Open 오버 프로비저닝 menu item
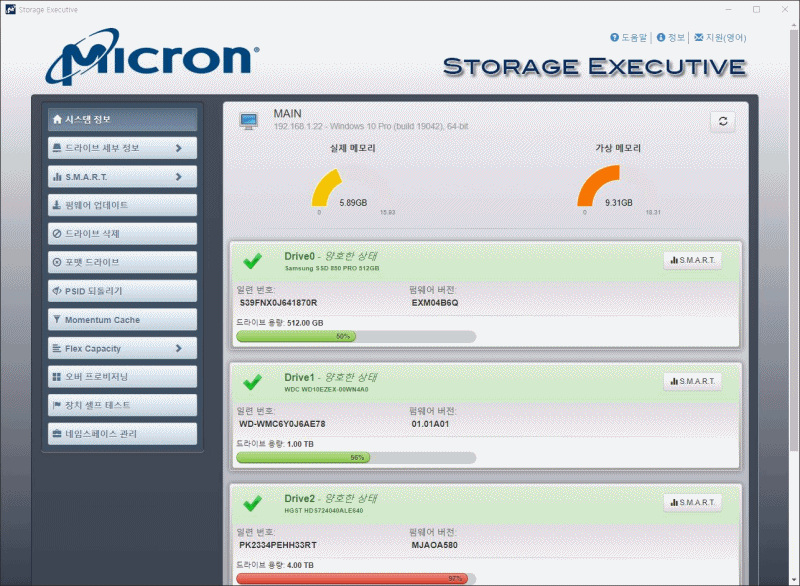Viewport: 800px width, 586px height. [x=122, y=377]
